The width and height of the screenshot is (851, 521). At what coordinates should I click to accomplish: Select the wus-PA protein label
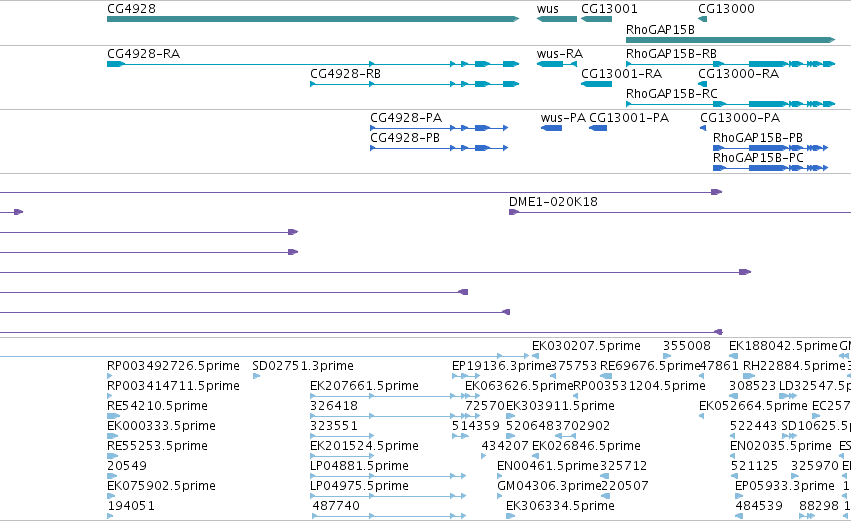click(x=563, y=118)
